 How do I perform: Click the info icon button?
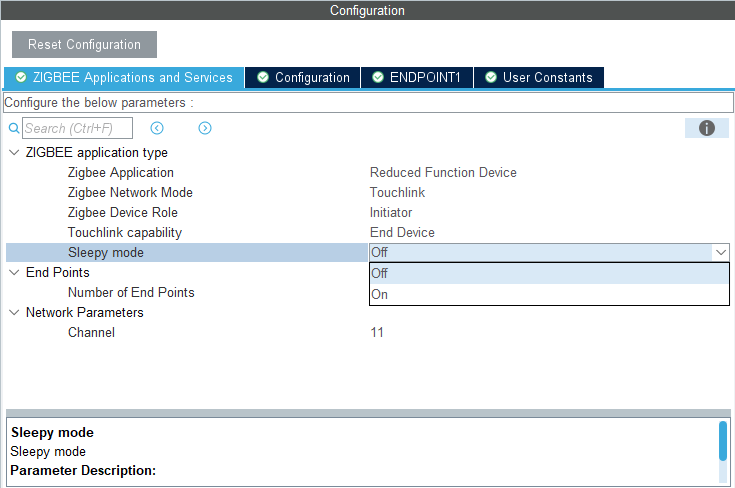pos(706,128)
